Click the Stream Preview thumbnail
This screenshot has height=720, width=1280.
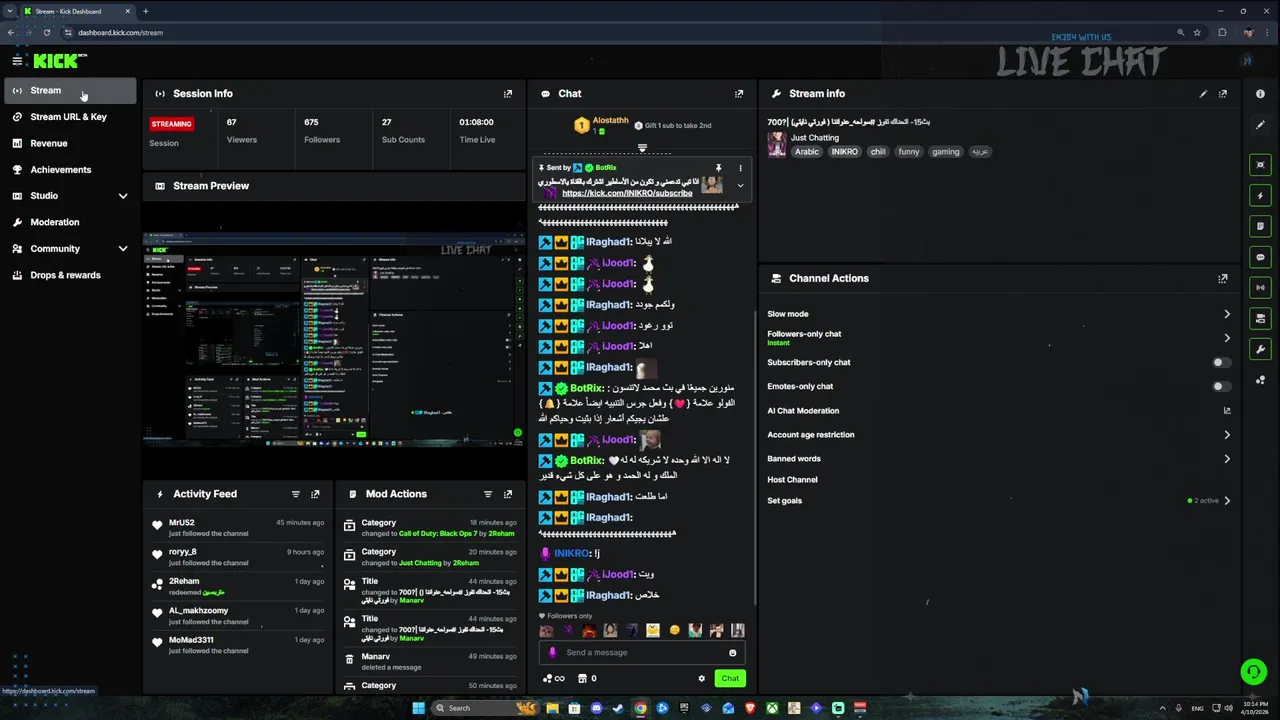(334, 340)
